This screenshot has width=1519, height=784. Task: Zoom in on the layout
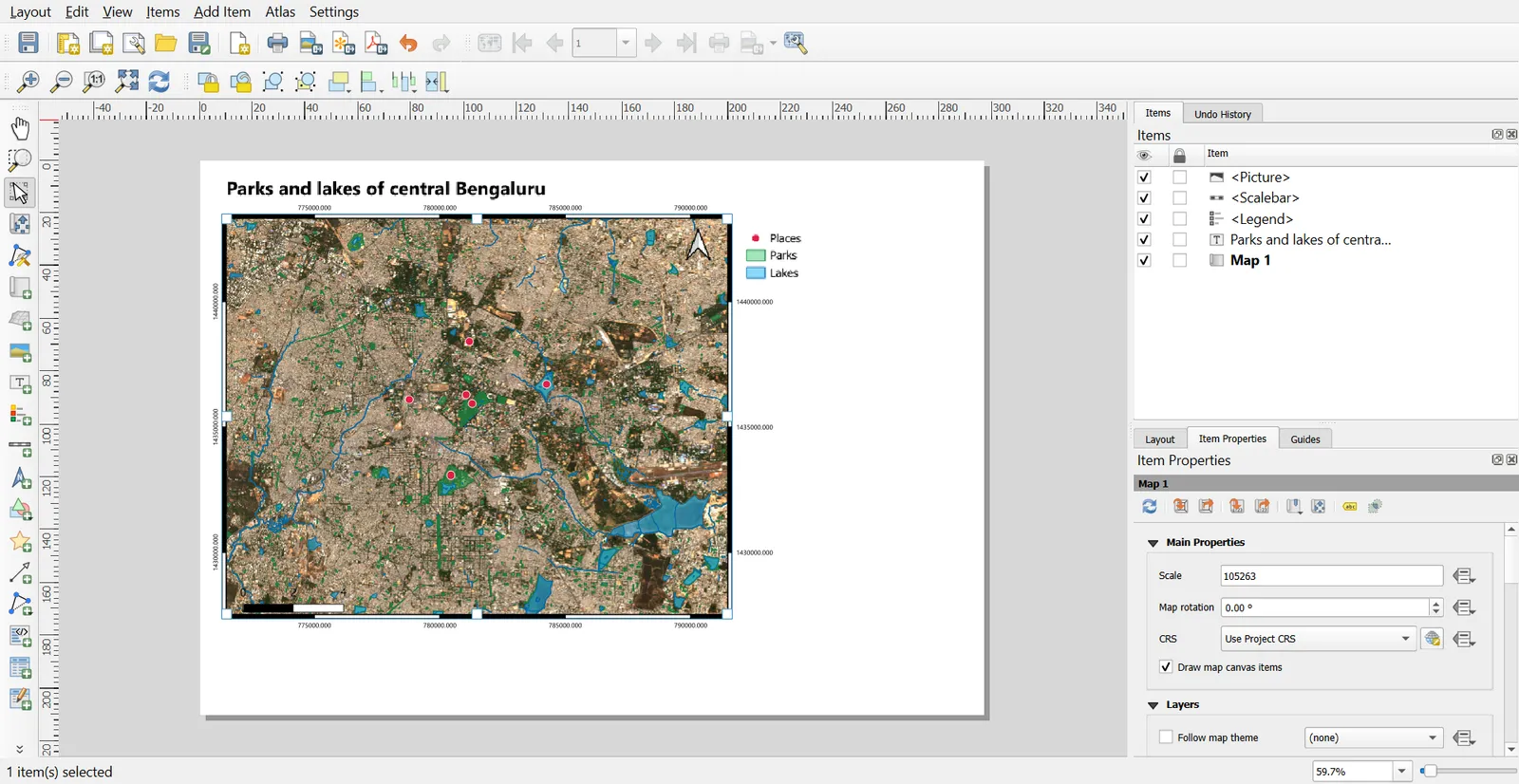tap(28, 82)
